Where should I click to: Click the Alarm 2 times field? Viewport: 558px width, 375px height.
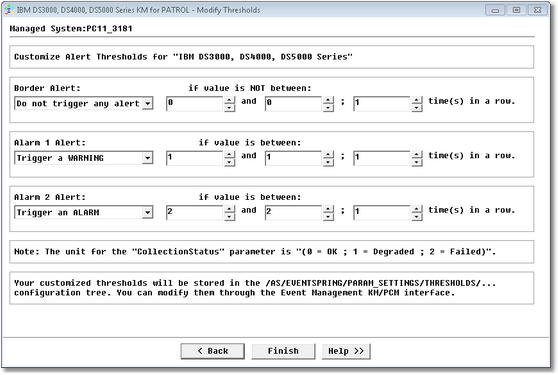[382, 212]
